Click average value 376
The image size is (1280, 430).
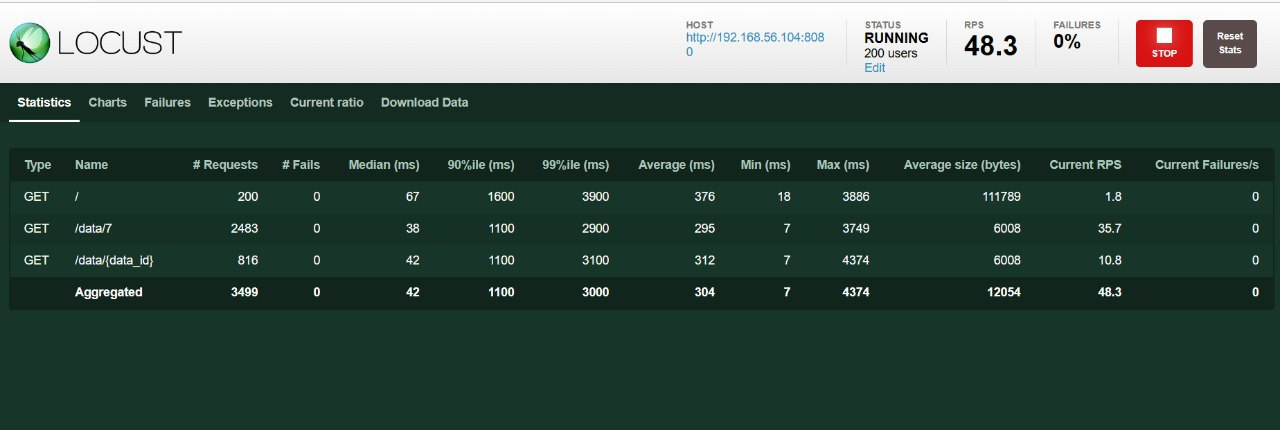(704, 197)
